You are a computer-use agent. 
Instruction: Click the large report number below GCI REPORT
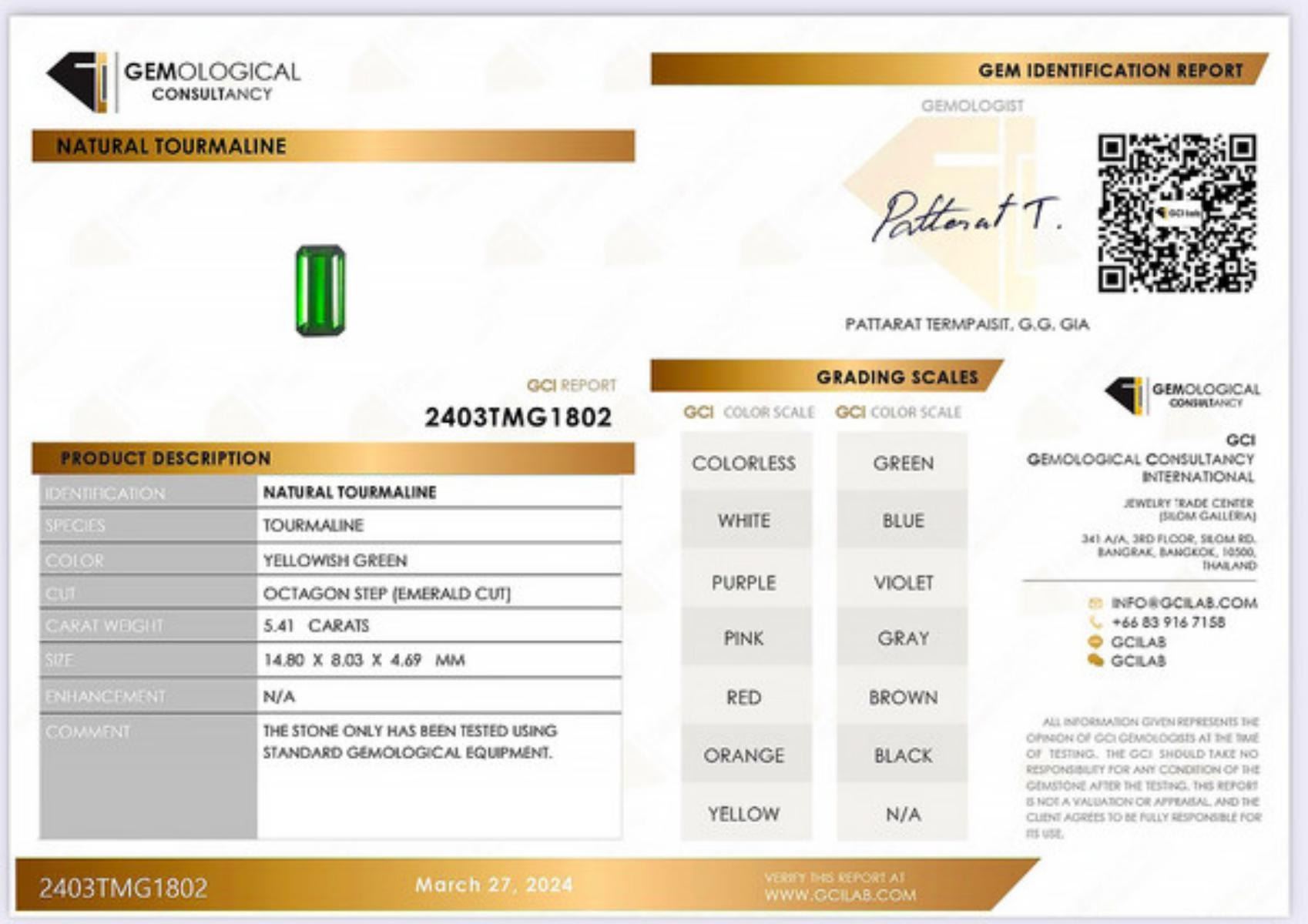coord(518,417)
